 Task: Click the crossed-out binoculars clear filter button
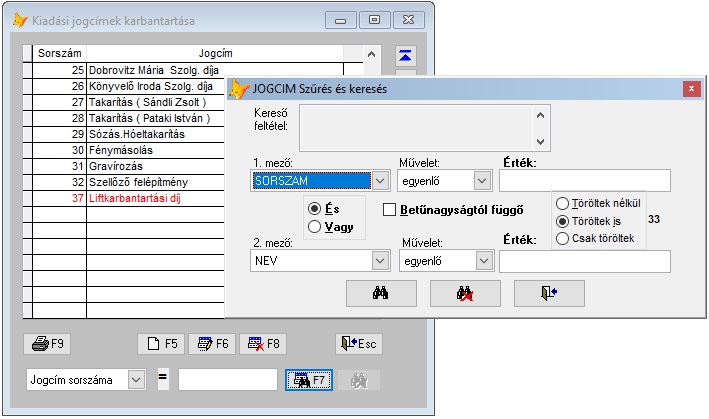pyautogui.click(x=465, y=293)
